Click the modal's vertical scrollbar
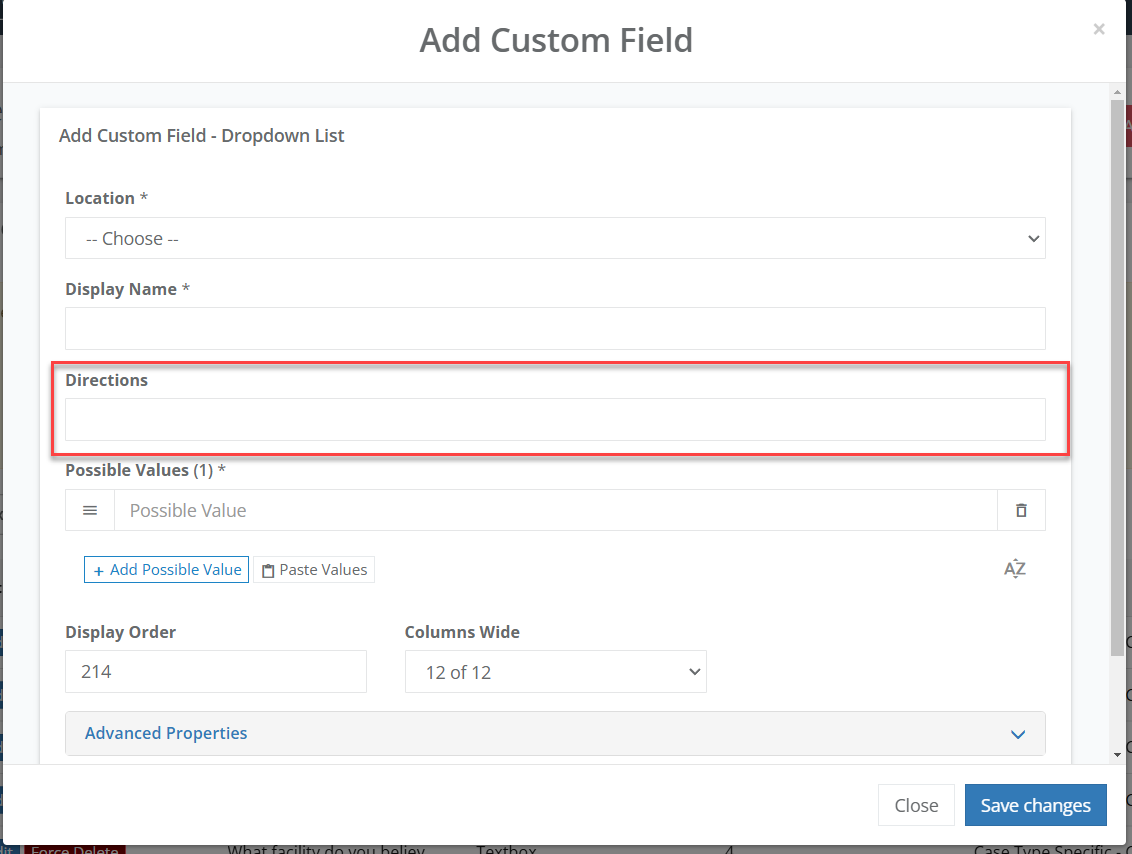 click(x=1116, y=420)
